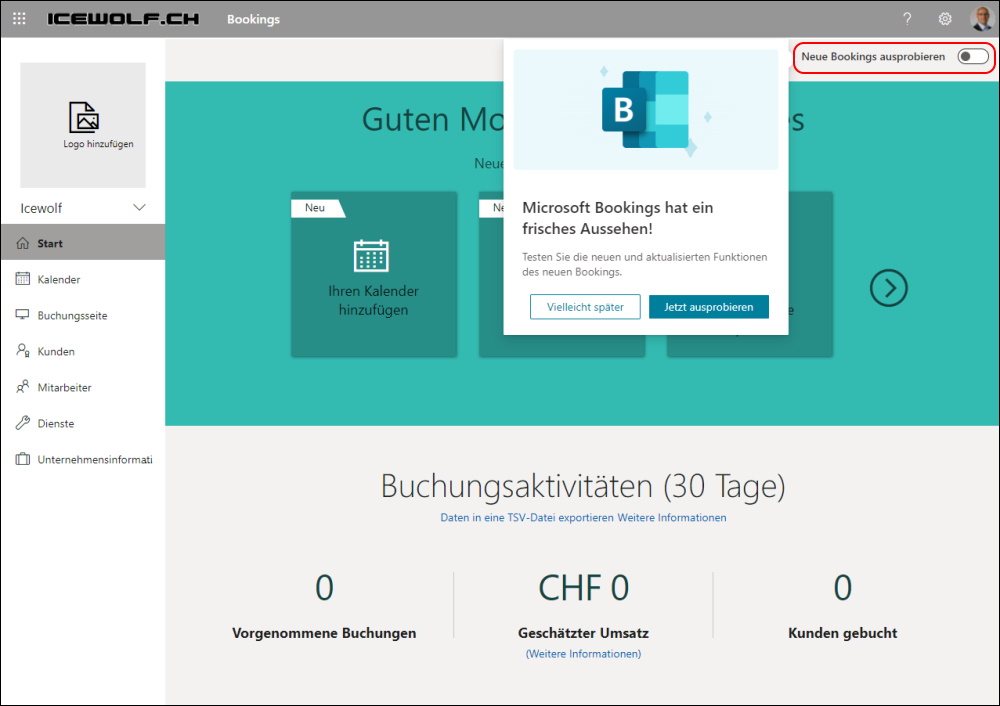This screenshot has height=706, width=1000.
Task: Click the ICEWOLF.CH header logo
Action: (x=123, y=19)
